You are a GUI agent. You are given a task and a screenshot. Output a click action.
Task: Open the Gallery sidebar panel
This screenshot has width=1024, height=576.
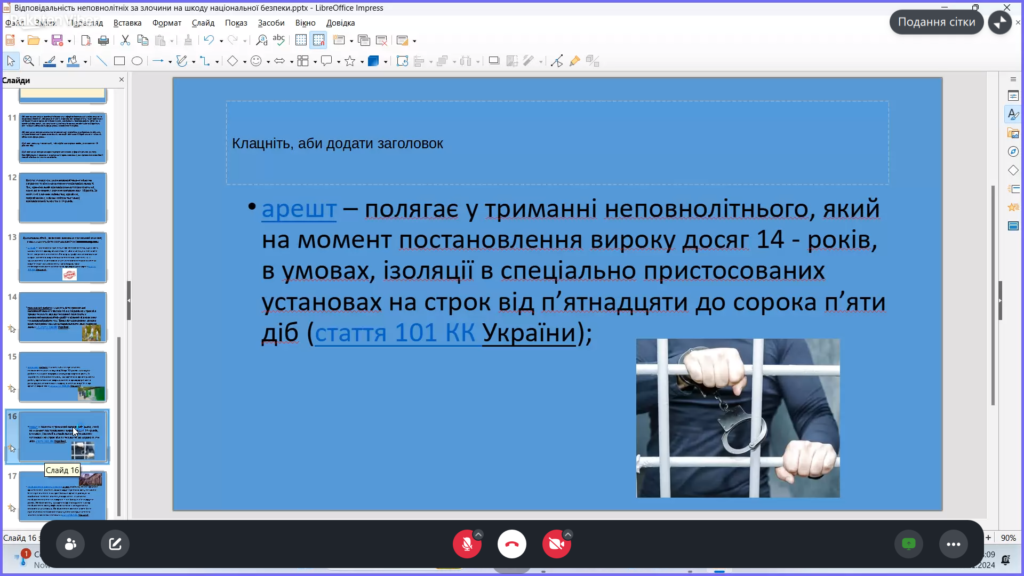coord(1012,133)
